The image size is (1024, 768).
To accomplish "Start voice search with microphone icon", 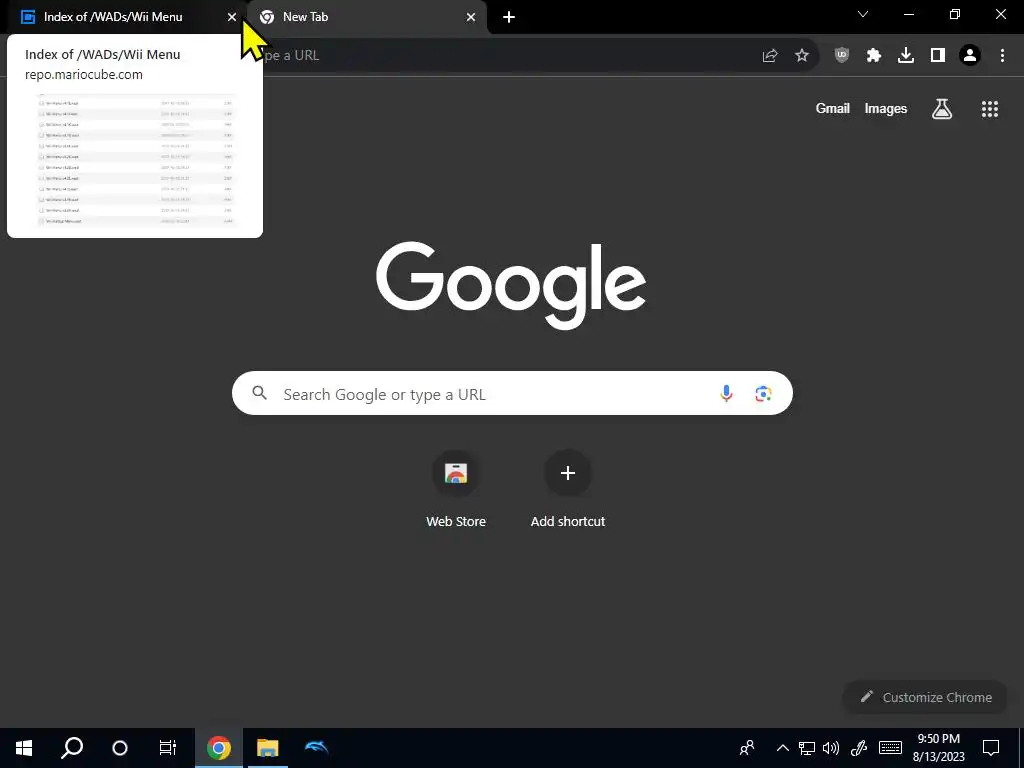I will point(726,393).
